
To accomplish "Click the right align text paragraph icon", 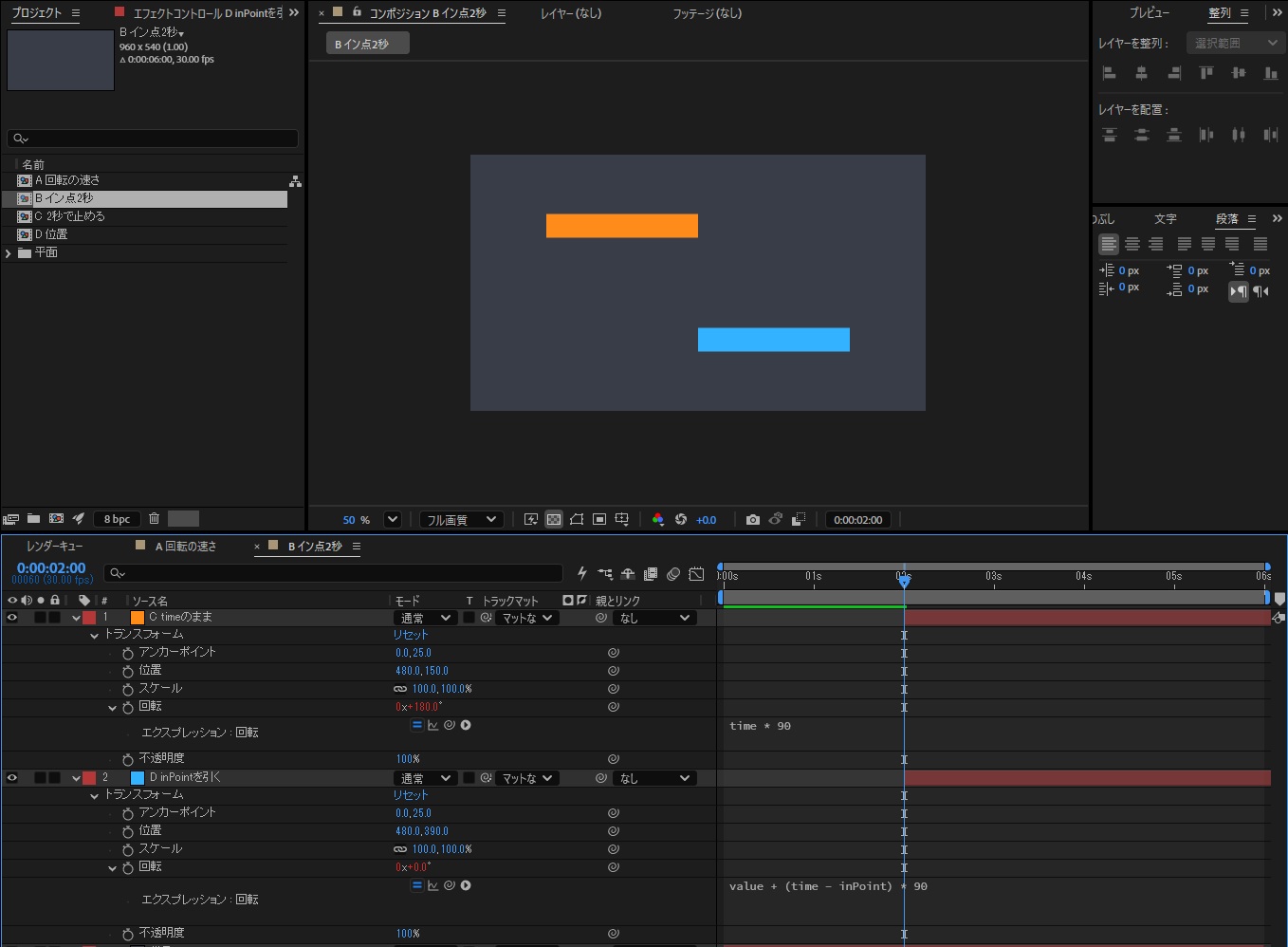I will click(x=1156, y=245).
